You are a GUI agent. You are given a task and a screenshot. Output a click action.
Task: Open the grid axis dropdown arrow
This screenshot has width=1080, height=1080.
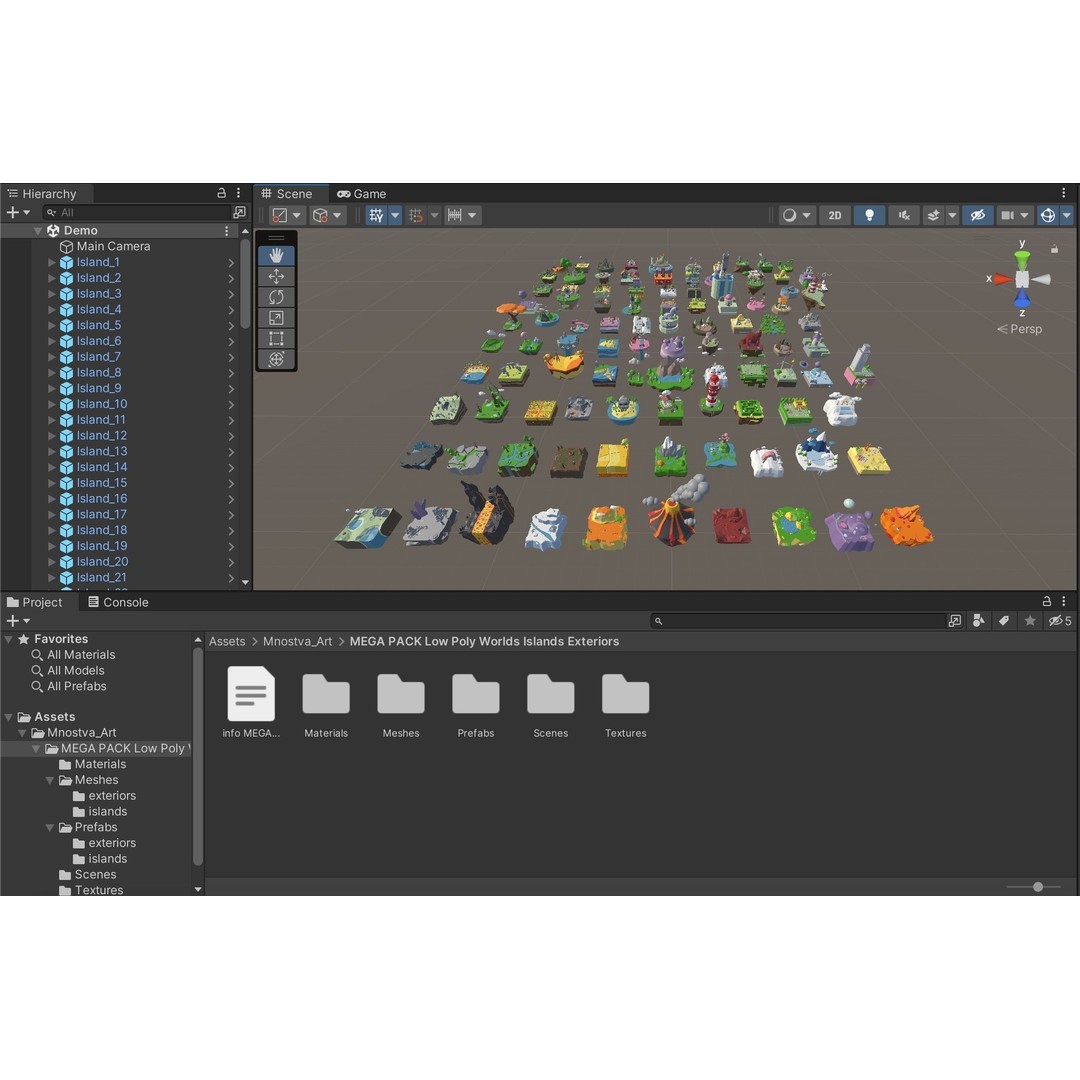[395, 216]
